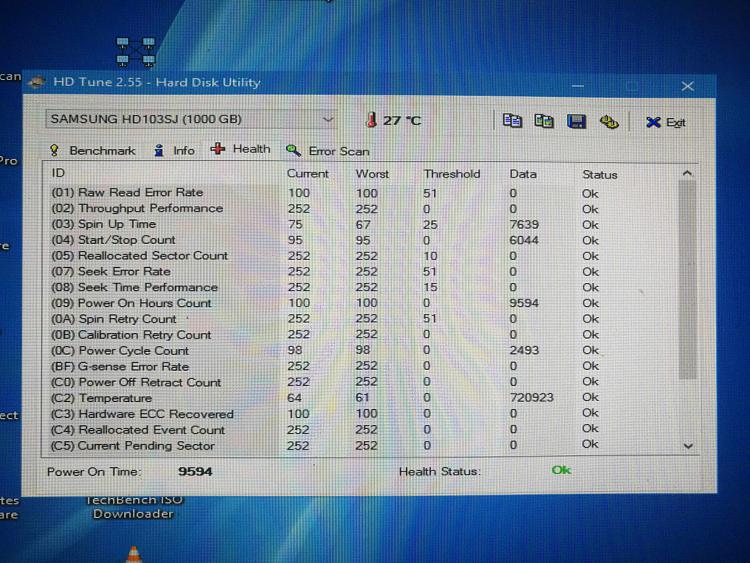
Task: Switch to the Info tab
Action: 174,151
